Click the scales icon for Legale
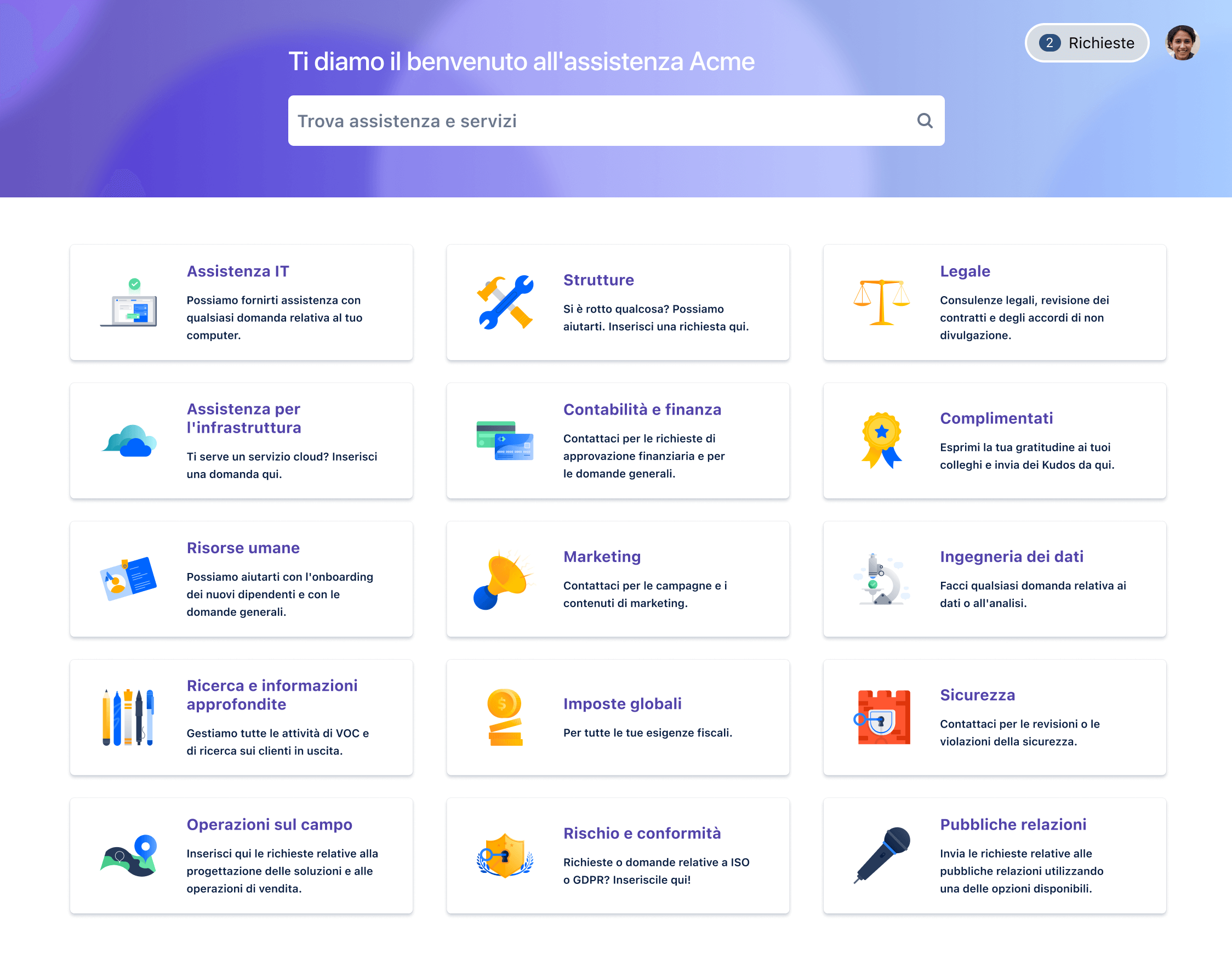 coord(881,302)
